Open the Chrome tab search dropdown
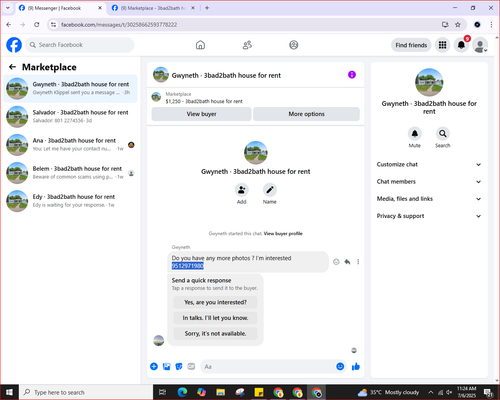 [8, 8]
